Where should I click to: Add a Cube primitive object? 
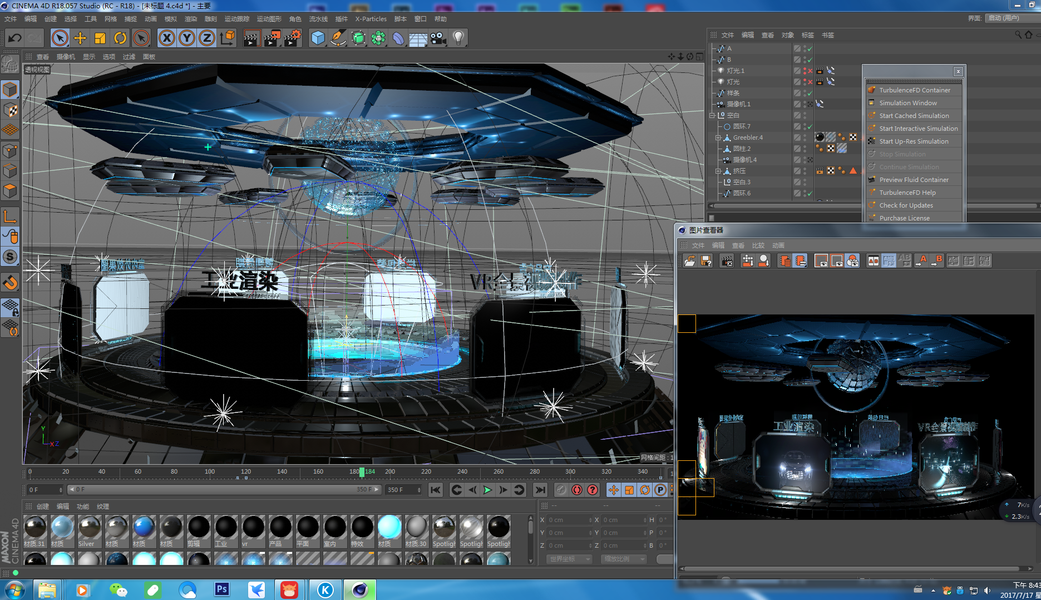[x=317, y=38]
